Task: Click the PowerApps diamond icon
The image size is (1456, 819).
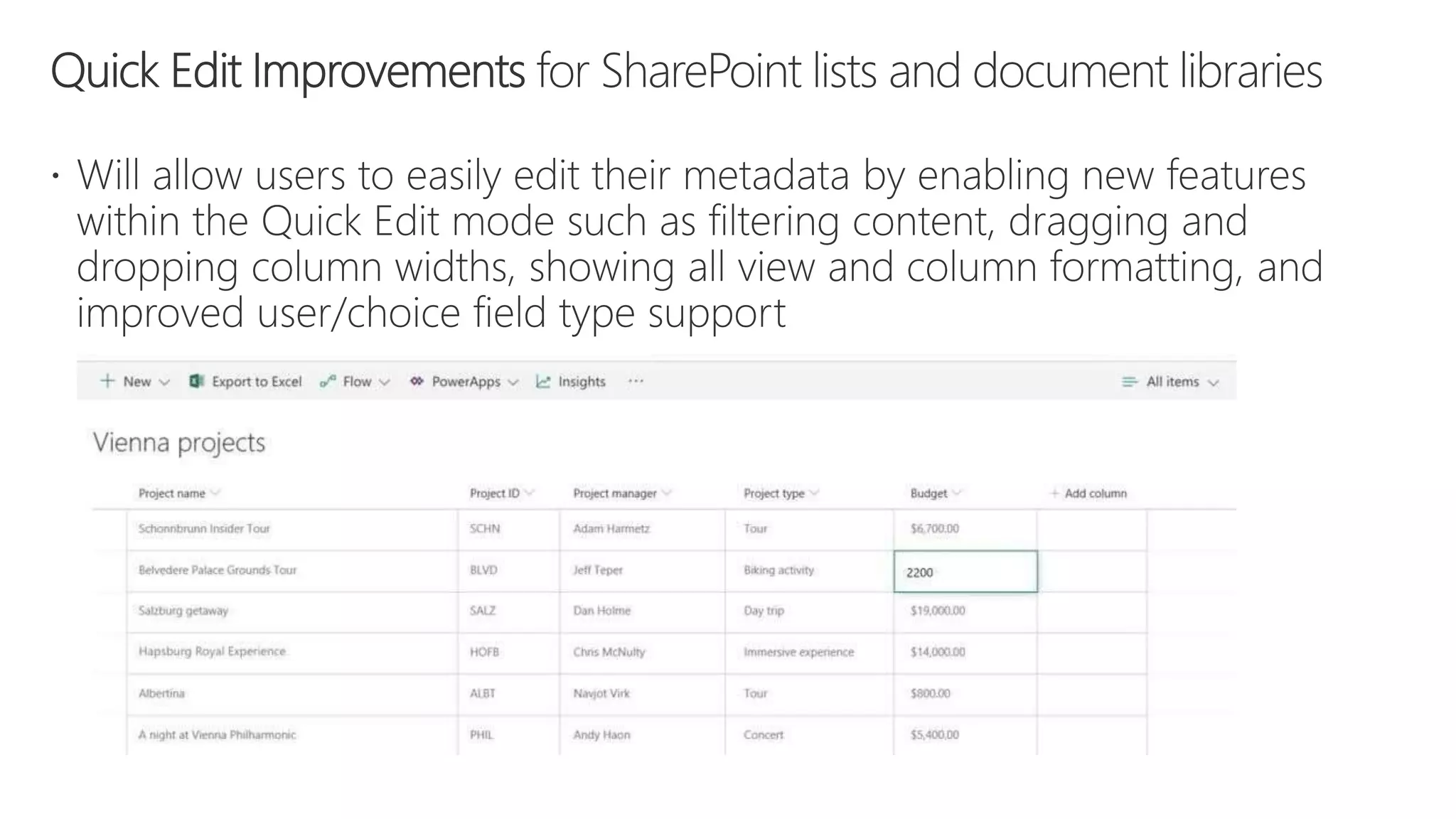Action: click(x=417, y=382)
